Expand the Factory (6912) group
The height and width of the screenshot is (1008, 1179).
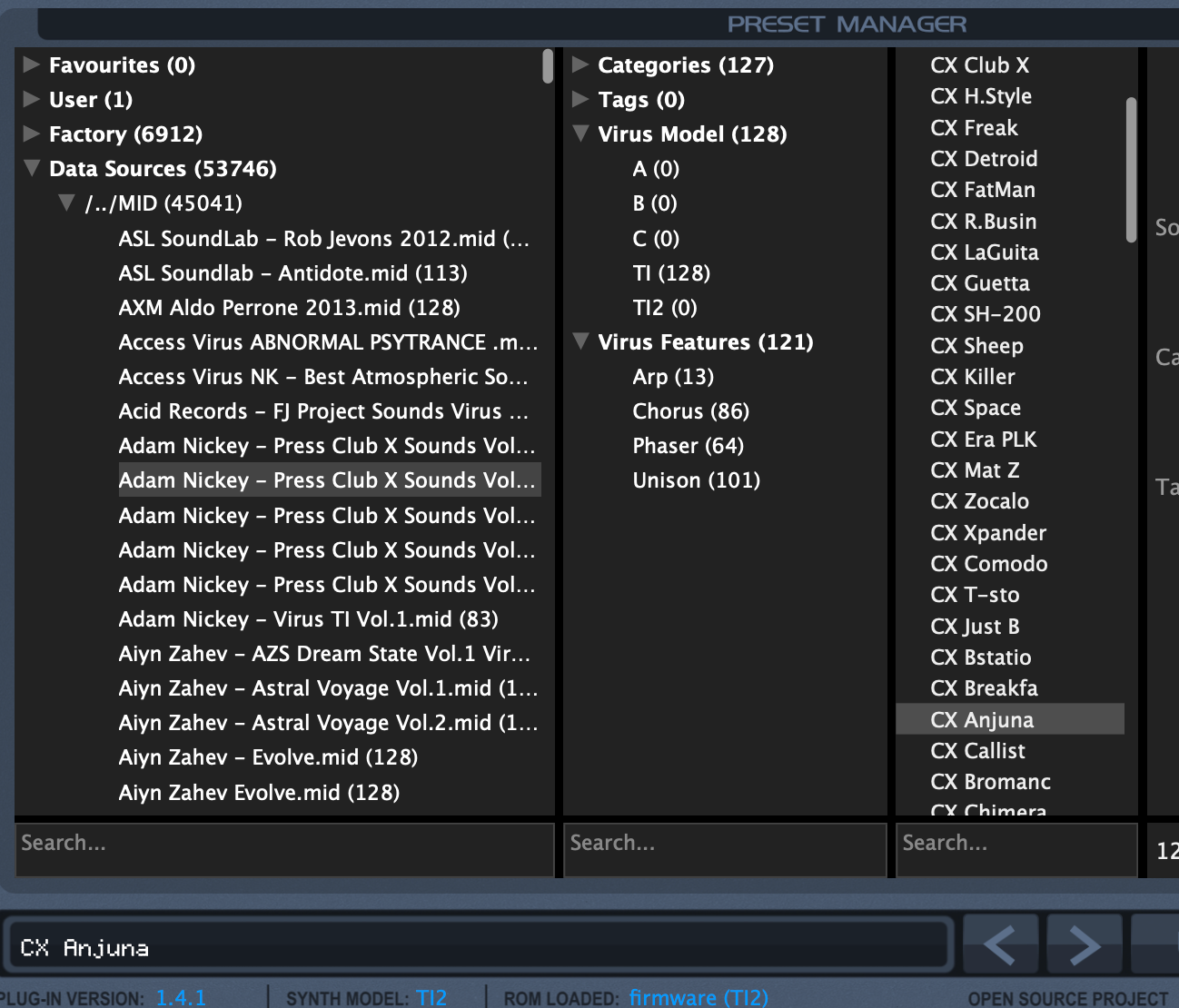[x=32, y=133]
